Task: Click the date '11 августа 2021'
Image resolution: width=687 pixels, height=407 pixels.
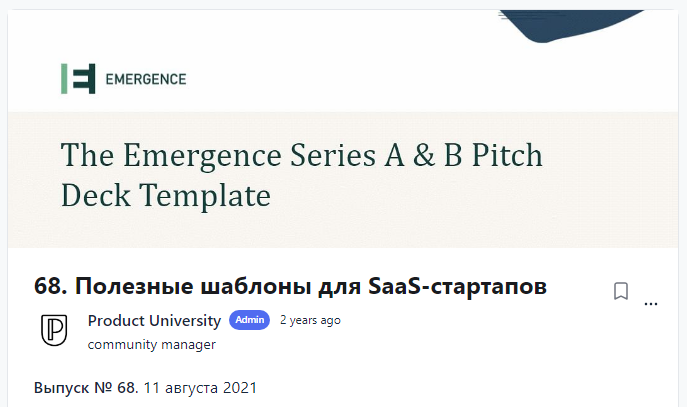Action: [x=200, y=386]
